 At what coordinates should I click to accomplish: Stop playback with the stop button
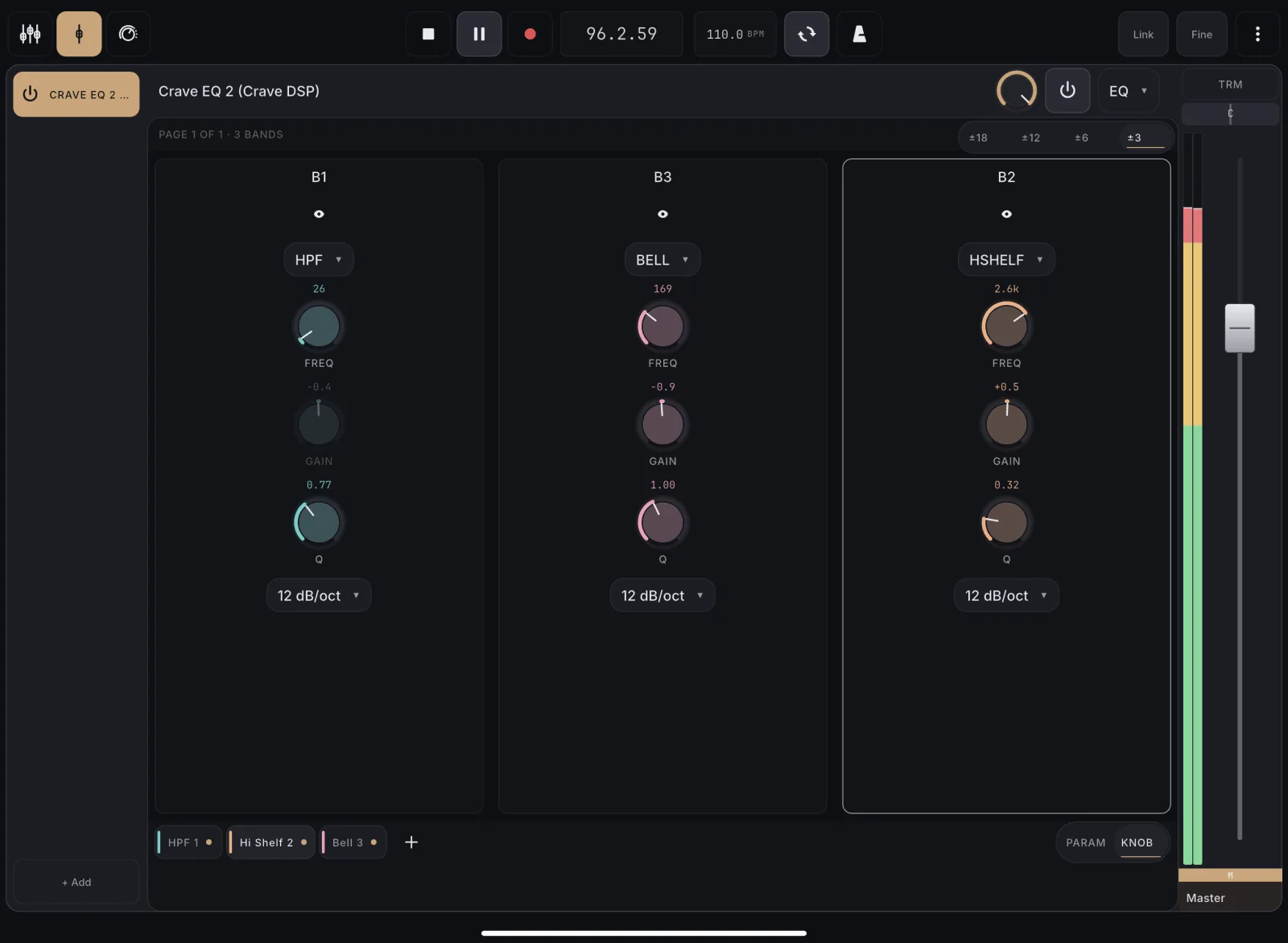pos(428,34)
